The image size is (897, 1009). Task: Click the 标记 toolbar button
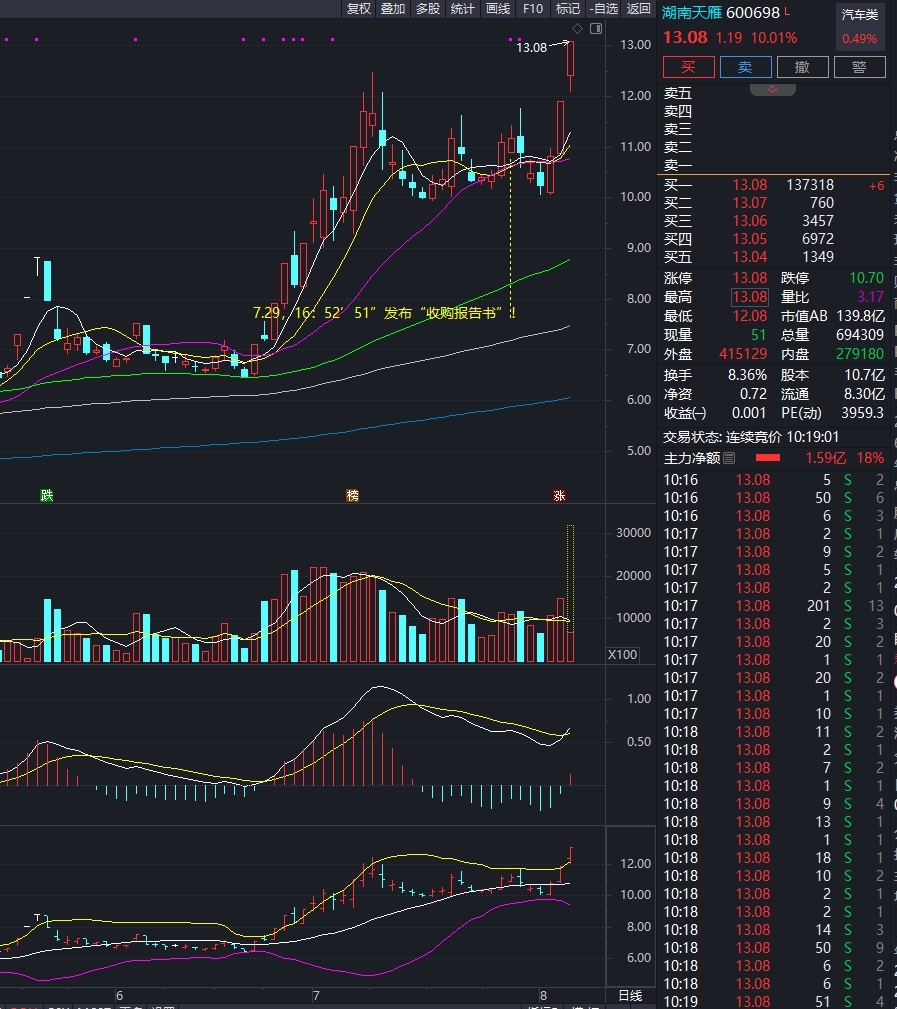click(568, 8)
